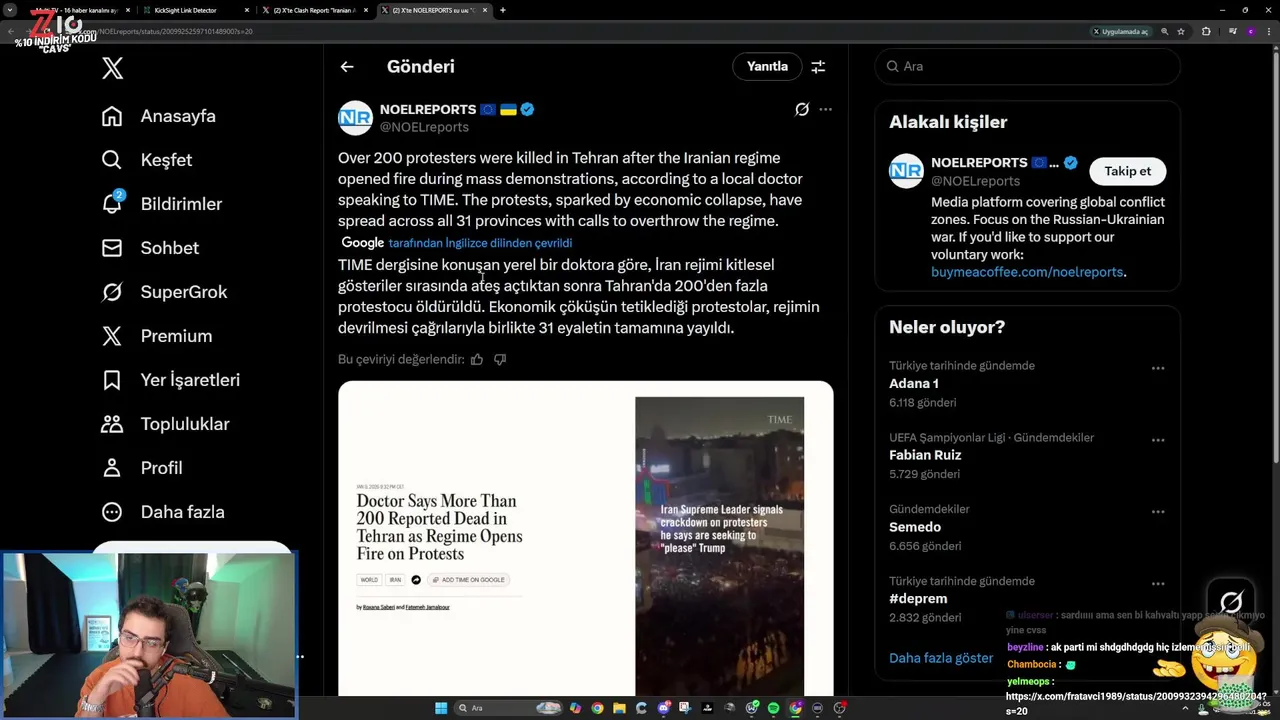Click the Yanıtla reply button
This screenshot has height=720, width=1280.
click(767, 67)
